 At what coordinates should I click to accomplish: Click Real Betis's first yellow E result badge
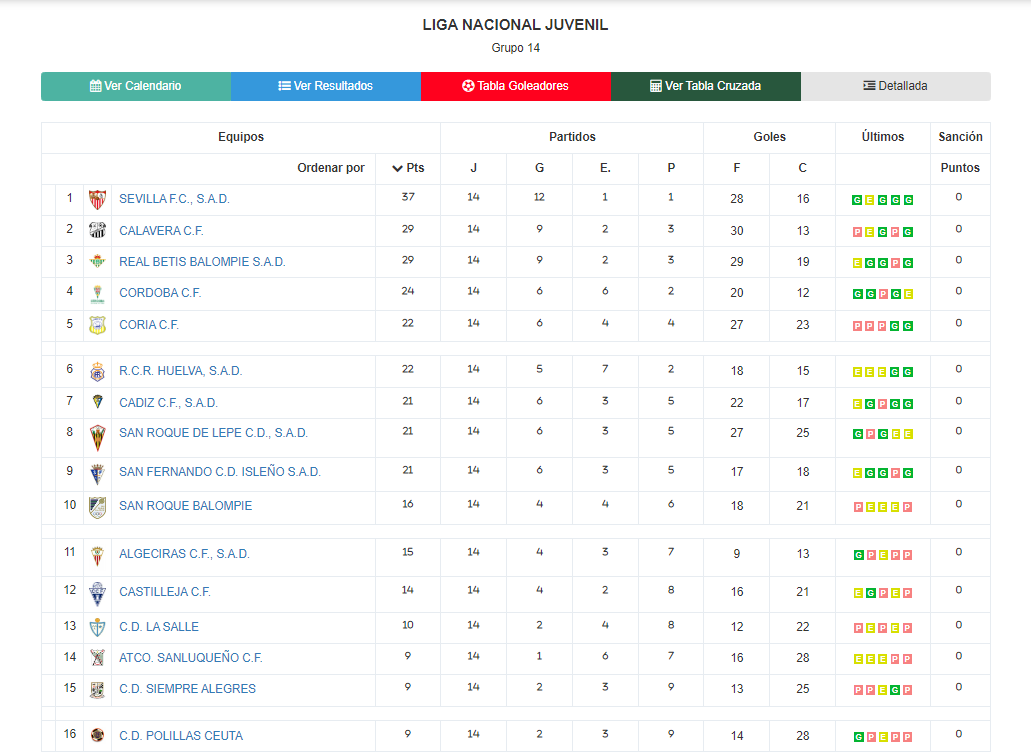[857, 263]
